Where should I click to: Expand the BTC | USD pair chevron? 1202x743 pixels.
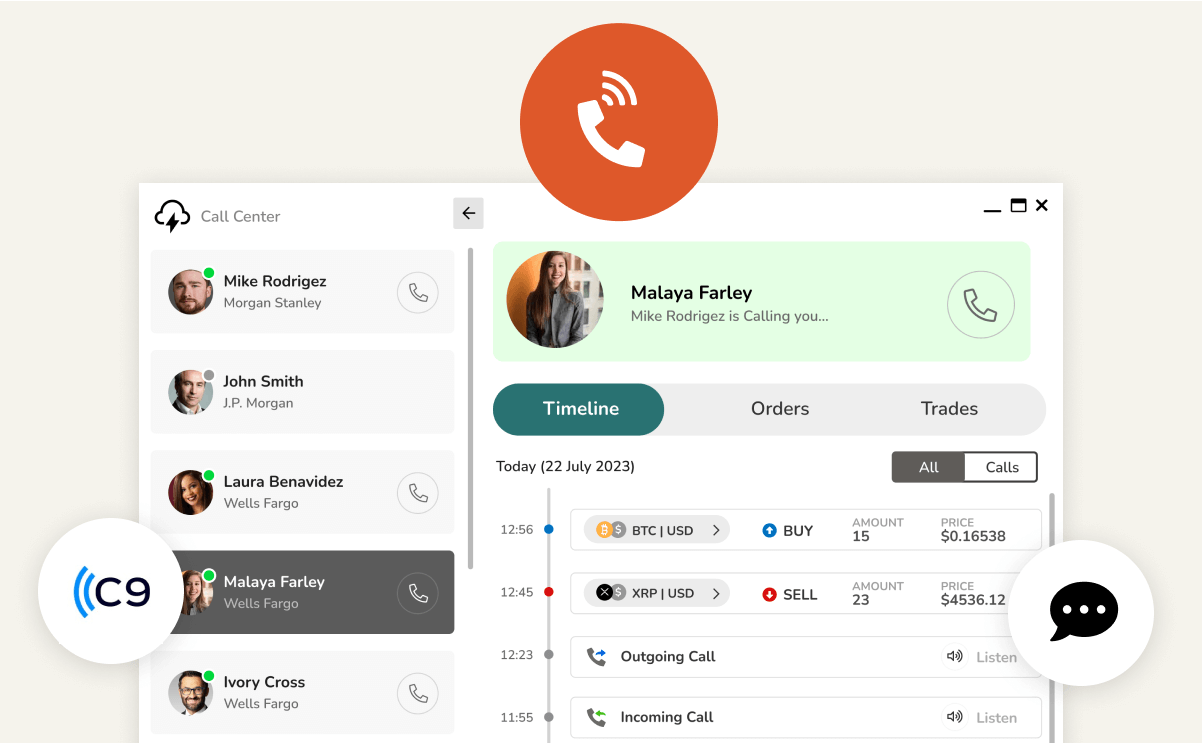pos(716,530)
